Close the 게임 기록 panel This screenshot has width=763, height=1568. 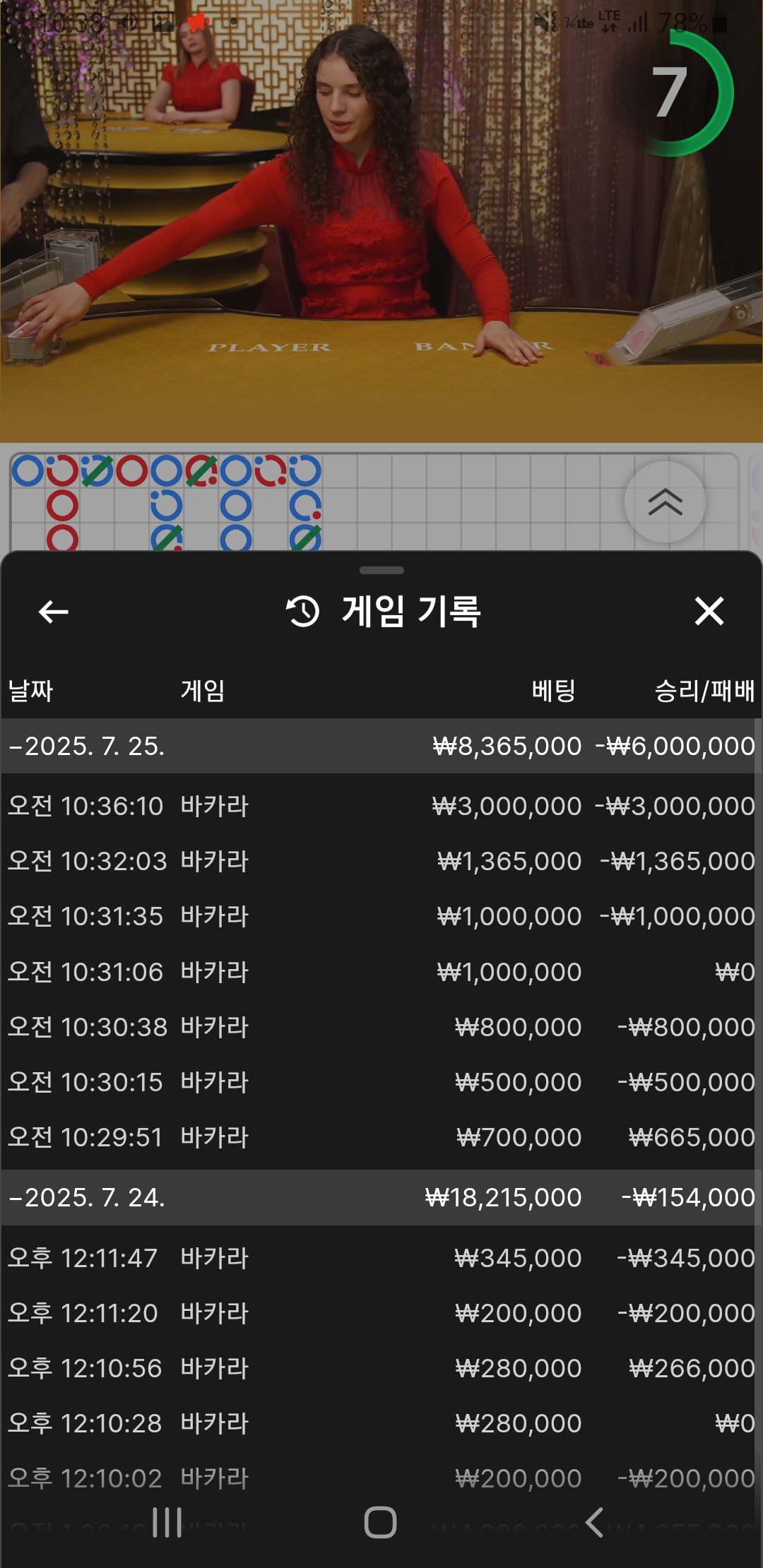(709, 612)
